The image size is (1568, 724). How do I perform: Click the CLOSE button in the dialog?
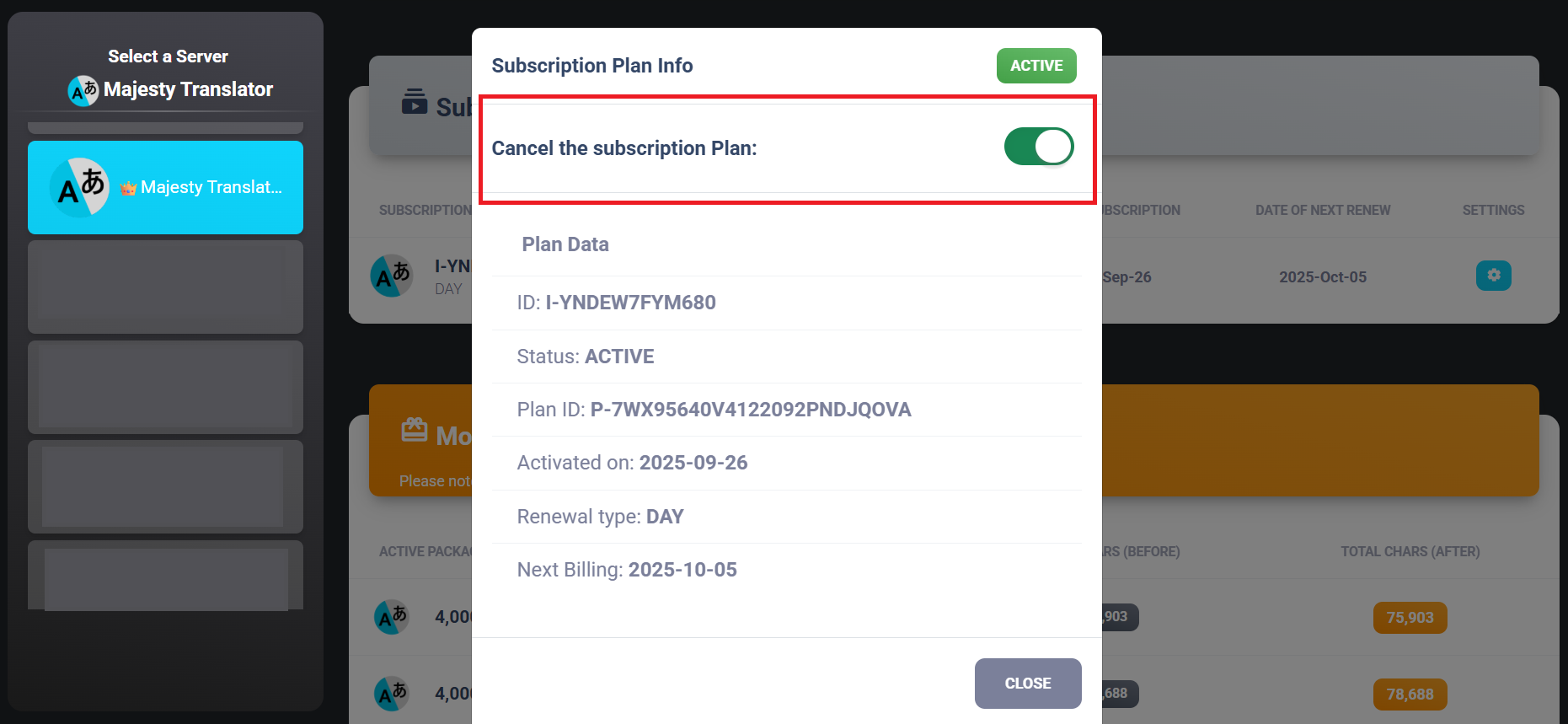click(1027, 683)
